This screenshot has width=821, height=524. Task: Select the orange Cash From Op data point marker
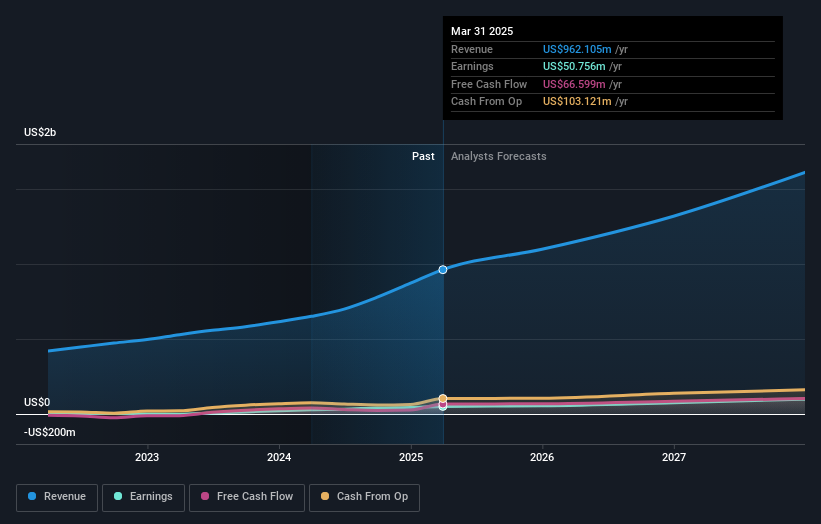pos(443,398)
